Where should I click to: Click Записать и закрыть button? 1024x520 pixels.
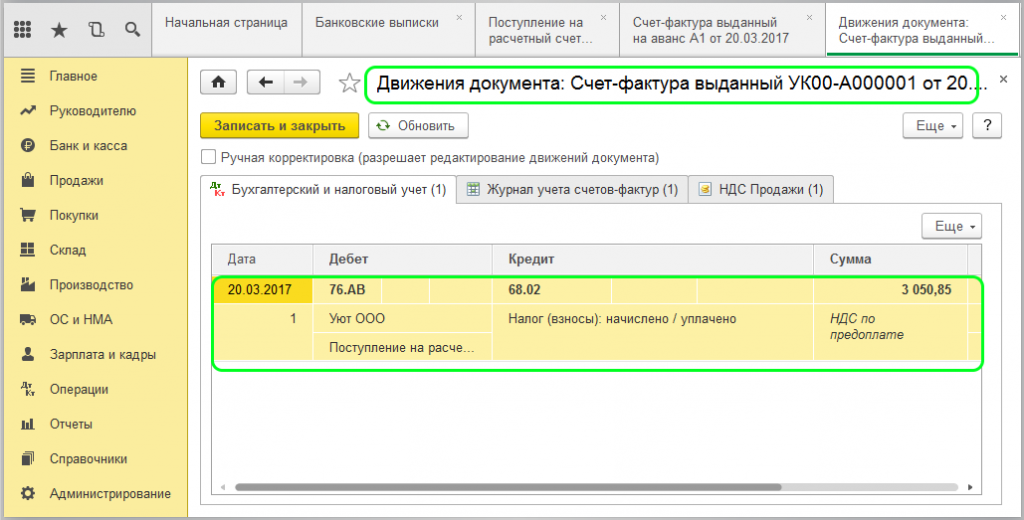279,125
